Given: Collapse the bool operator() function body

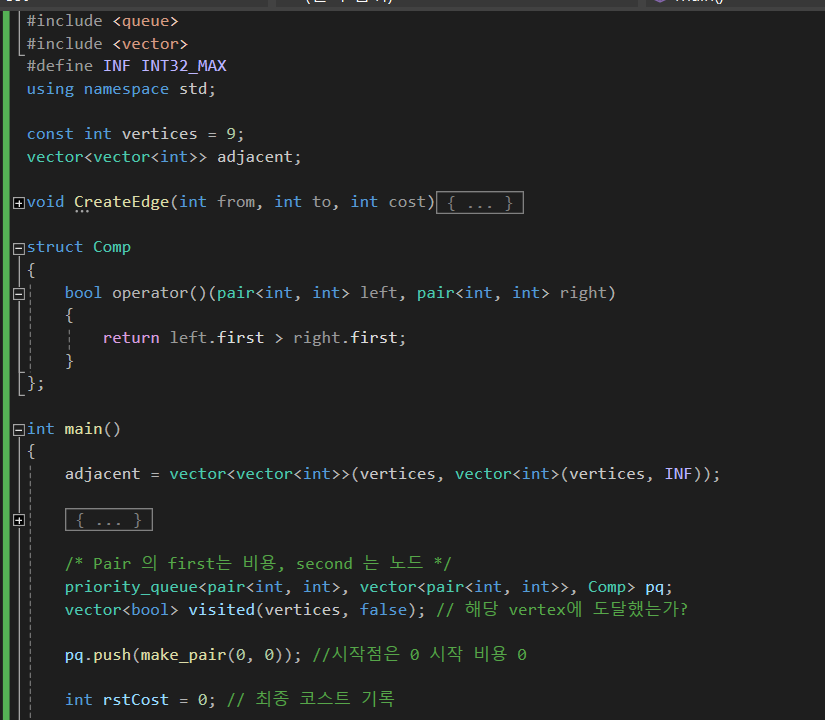Looking at the screenshot, I should [18, 294].
